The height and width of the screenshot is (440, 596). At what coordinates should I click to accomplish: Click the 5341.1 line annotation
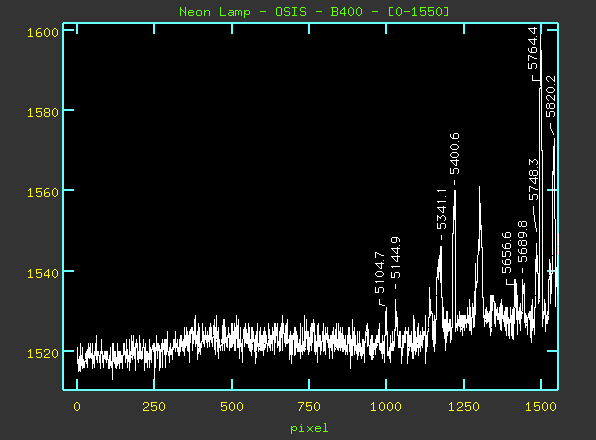tap(441, 209)
